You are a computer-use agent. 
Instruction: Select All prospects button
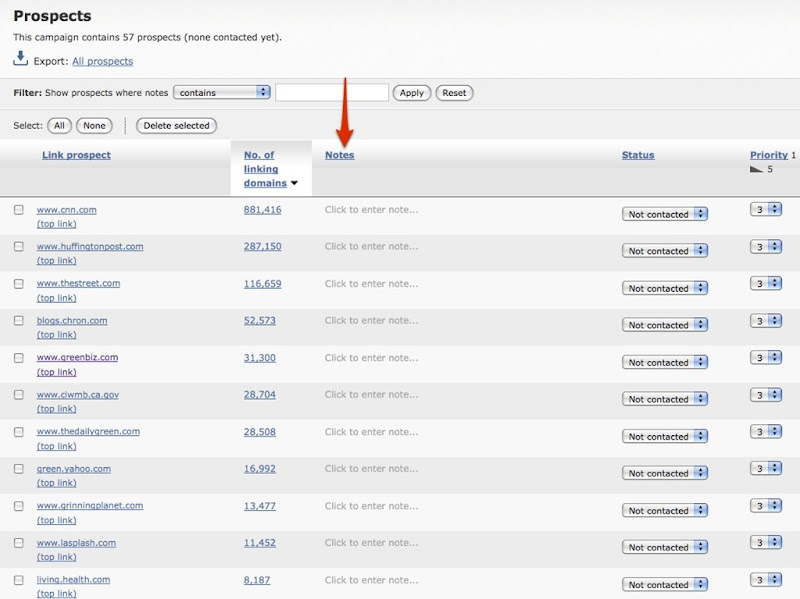60,126
